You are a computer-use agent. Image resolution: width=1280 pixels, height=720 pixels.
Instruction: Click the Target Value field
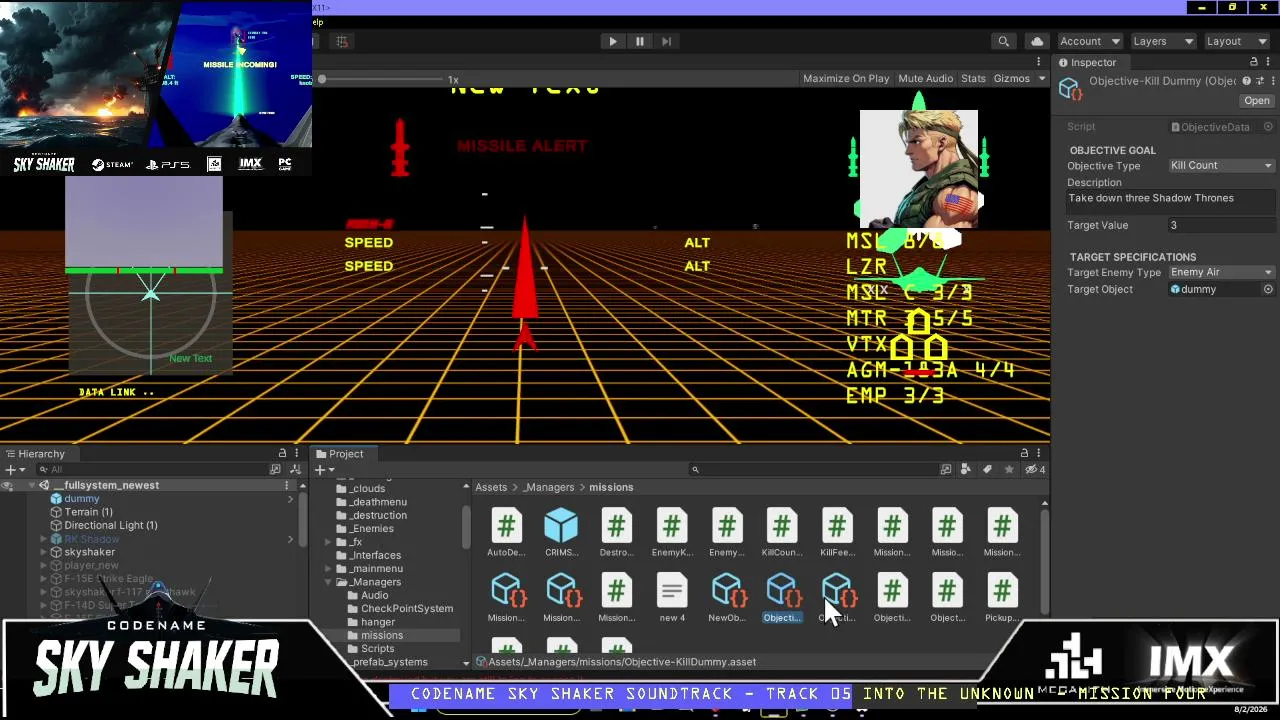click(1221, 226)
